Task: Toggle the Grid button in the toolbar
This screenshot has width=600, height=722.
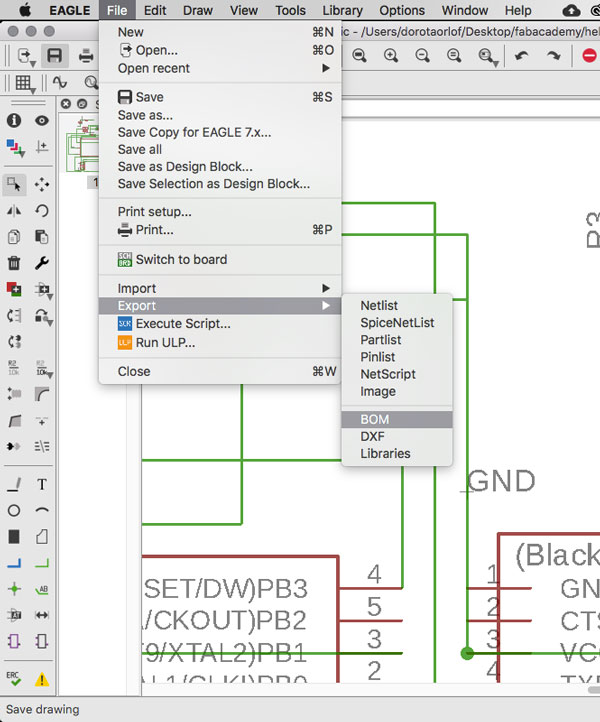Action: (25, 84)
